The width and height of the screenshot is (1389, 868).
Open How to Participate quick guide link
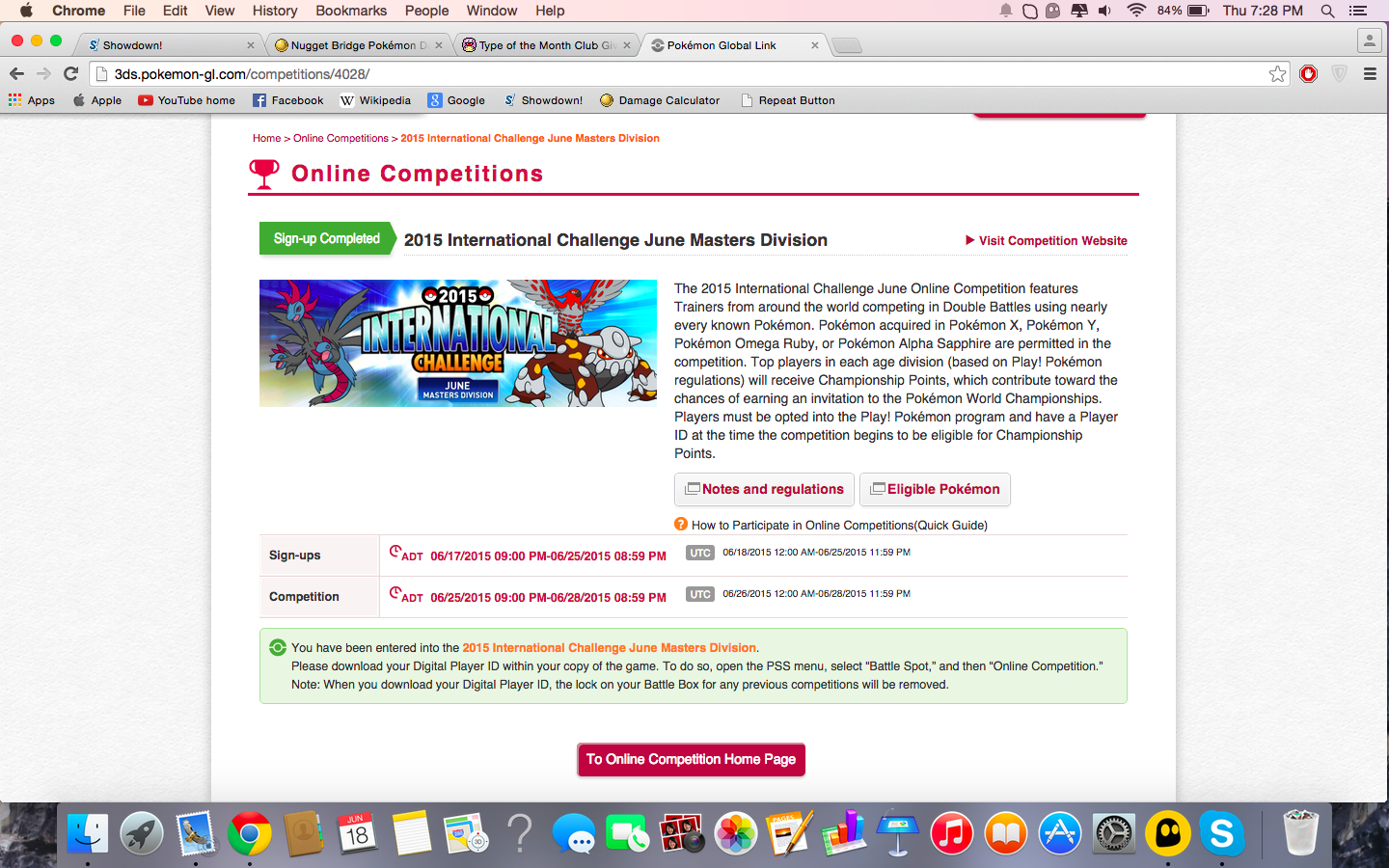click(839, 525)
